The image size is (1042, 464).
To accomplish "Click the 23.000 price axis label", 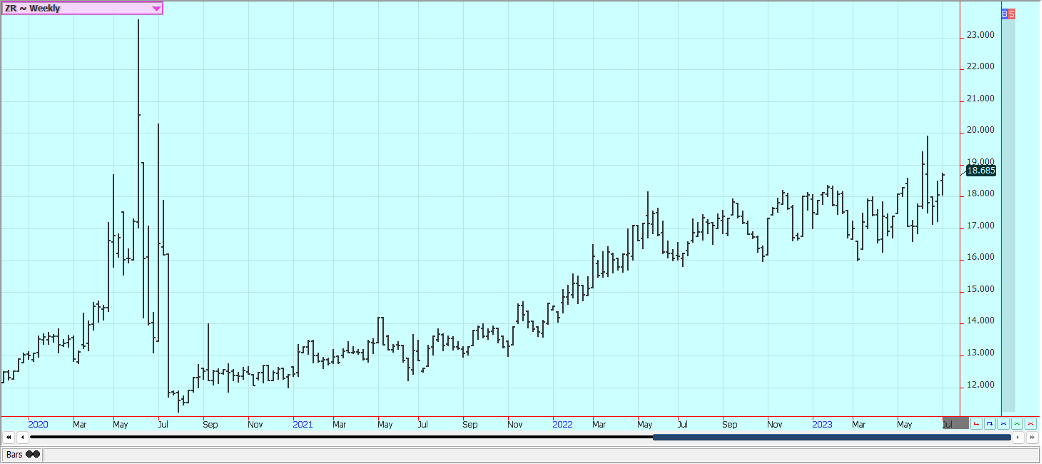I will tap(981, 35).
